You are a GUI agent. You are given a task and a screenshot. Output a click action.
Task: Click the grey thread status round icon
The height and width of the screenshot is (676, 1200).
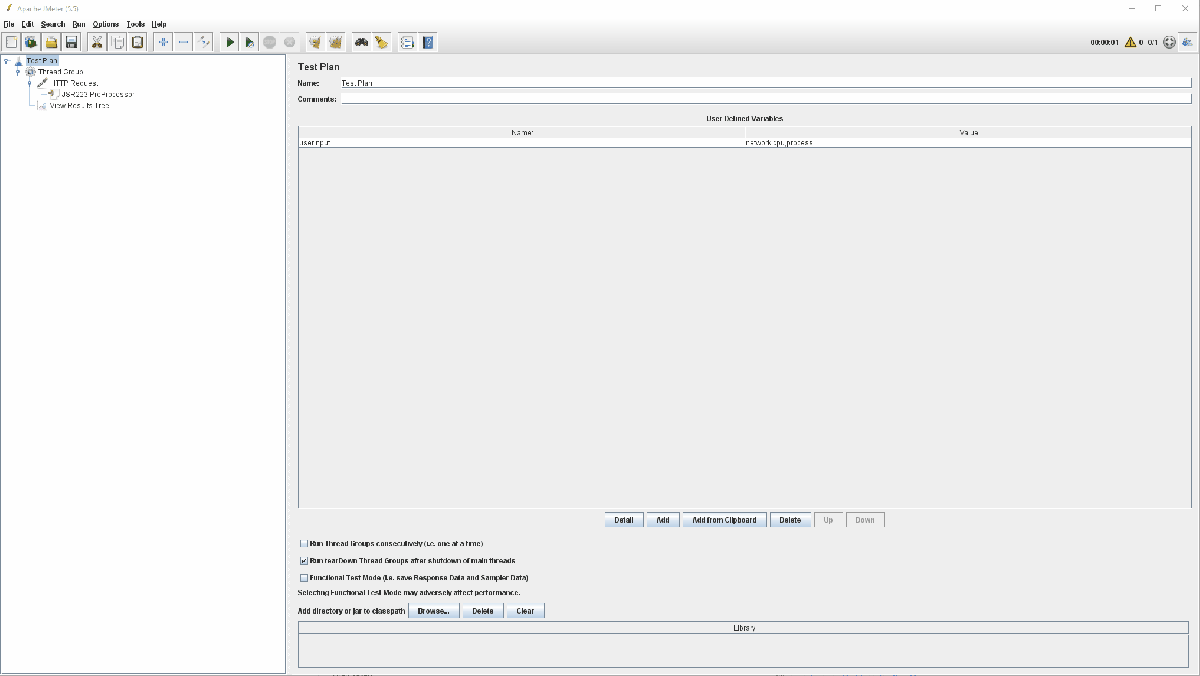1169,42
